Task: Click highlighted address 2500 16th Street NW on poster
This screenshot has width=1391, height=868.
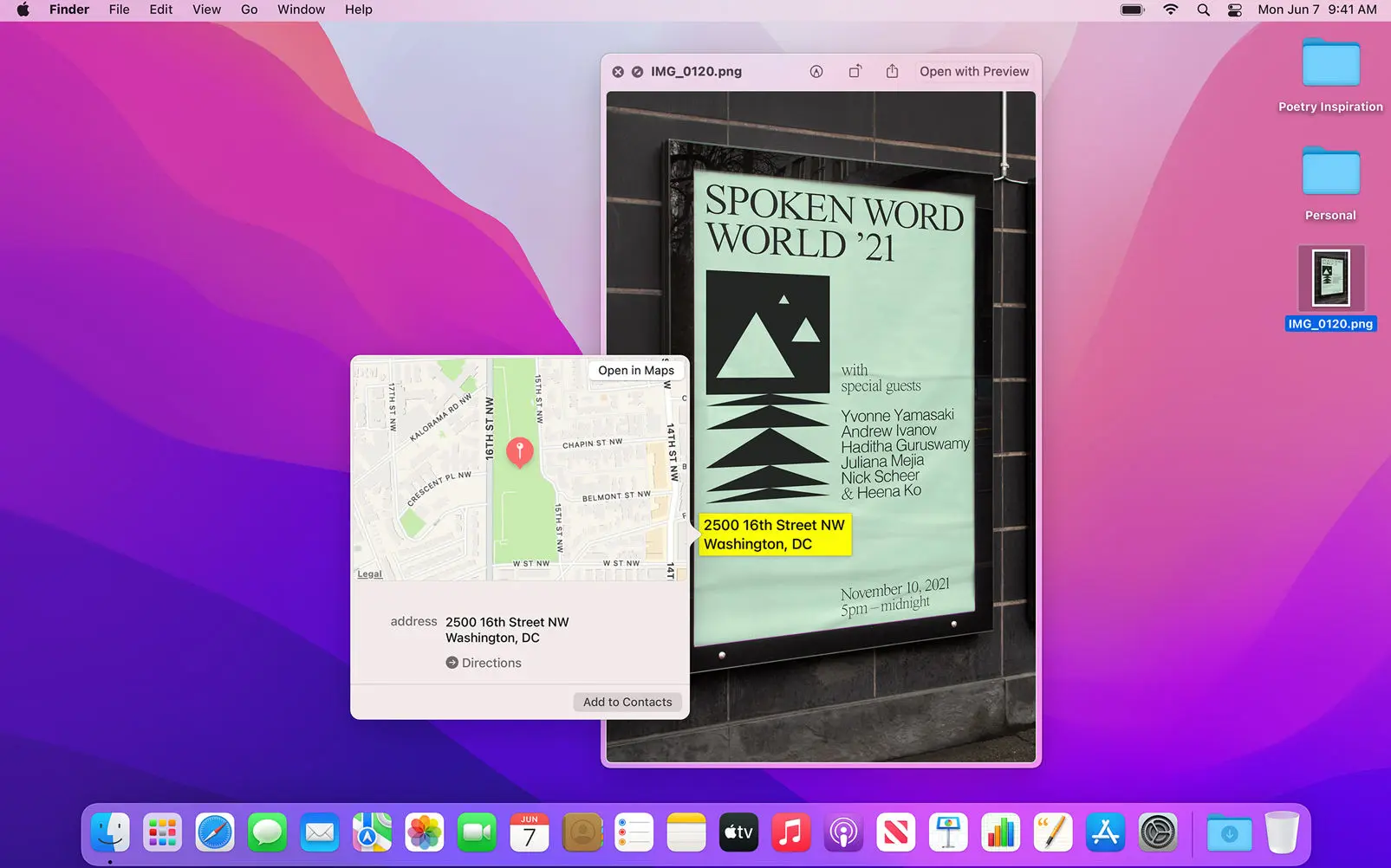Action: (x=775, y=534)
